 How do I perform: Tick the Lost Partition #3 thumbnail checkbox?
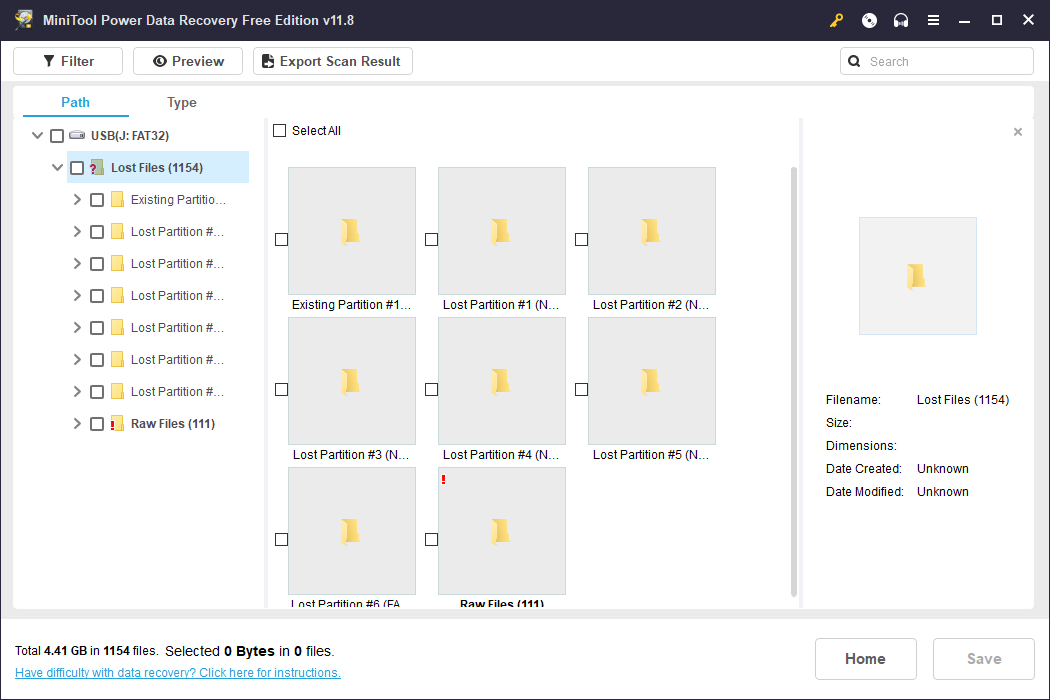[281, 390]
